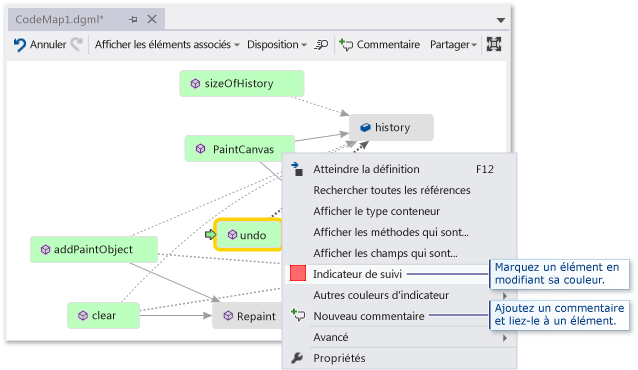
Task: Pin the CodeMap1.dgml tab
Action: click(133, 19)
